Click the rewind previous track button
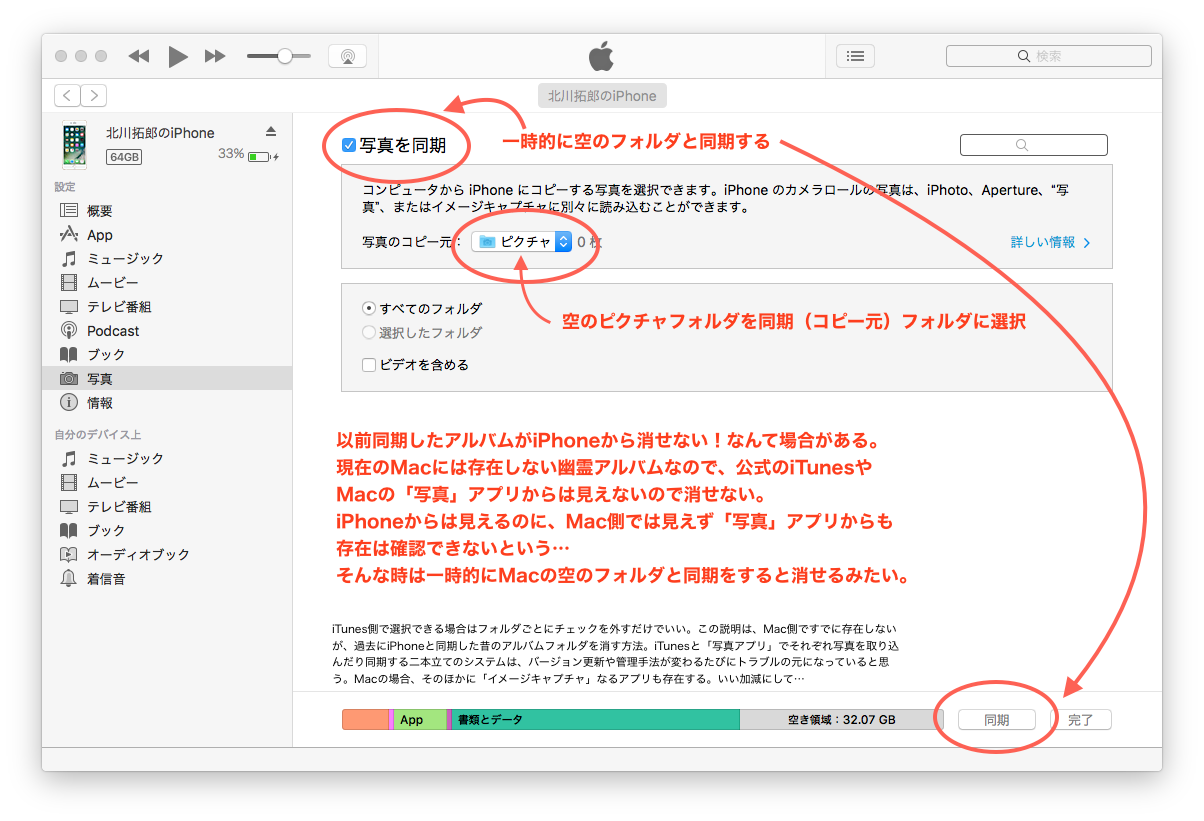 pos(139,57)
